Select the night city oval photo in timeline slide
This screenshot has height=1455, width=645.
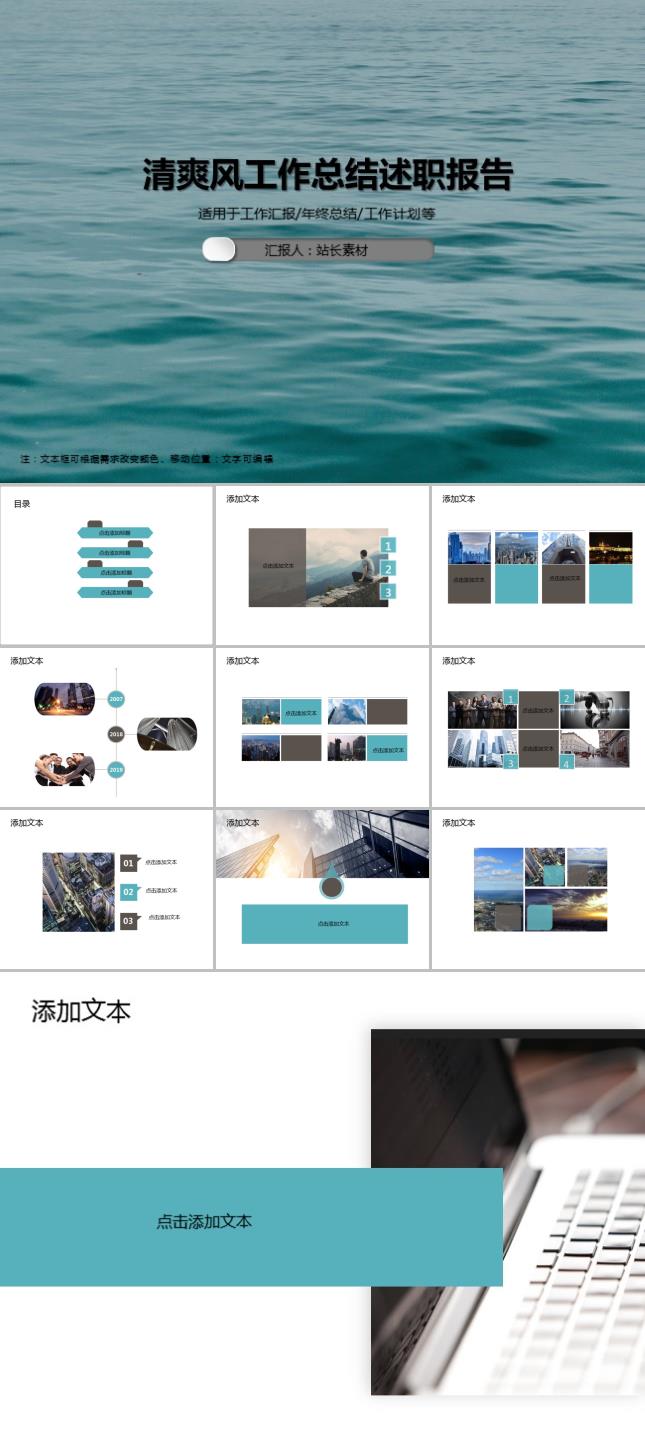coord(65,698)
